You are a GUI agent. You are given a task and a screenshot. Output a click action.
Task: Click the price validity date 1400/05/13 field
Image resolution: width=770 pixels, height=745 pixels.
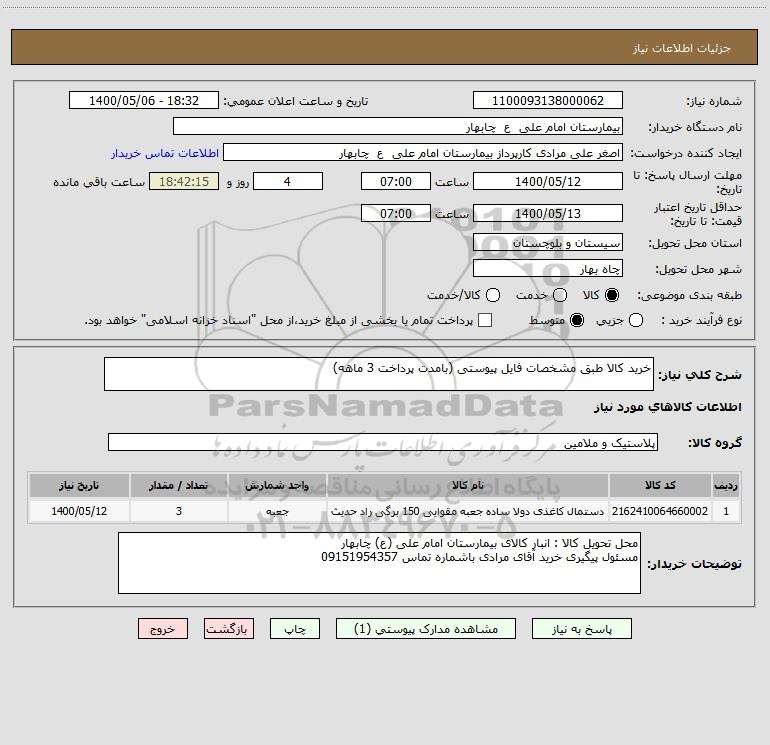(548, 213)
